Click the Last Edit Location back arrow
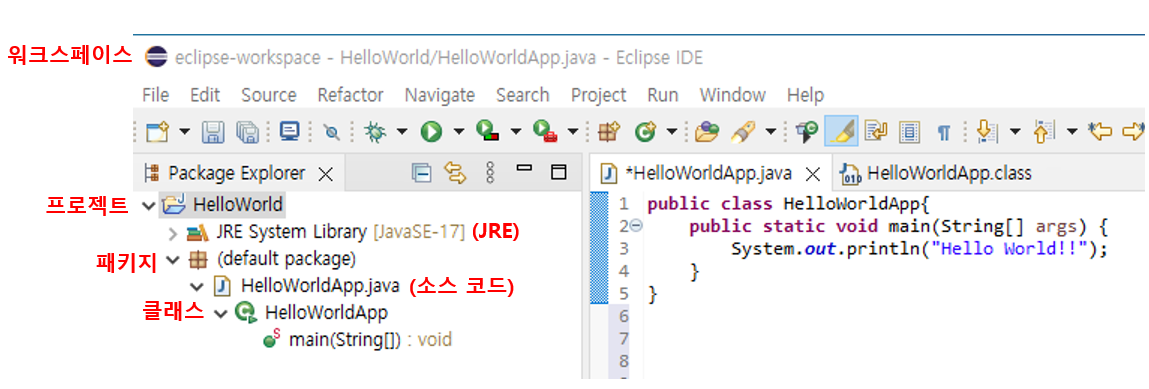This screenshot has width=1149, height=389. (1101, 132)
